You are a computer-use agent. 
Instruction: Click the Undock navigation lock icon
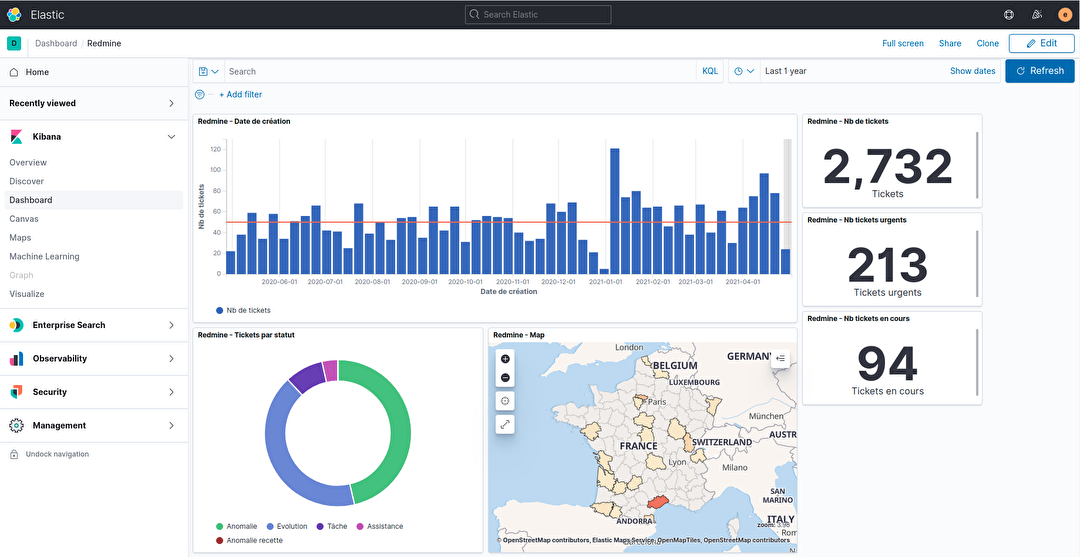tap(14, 454)
